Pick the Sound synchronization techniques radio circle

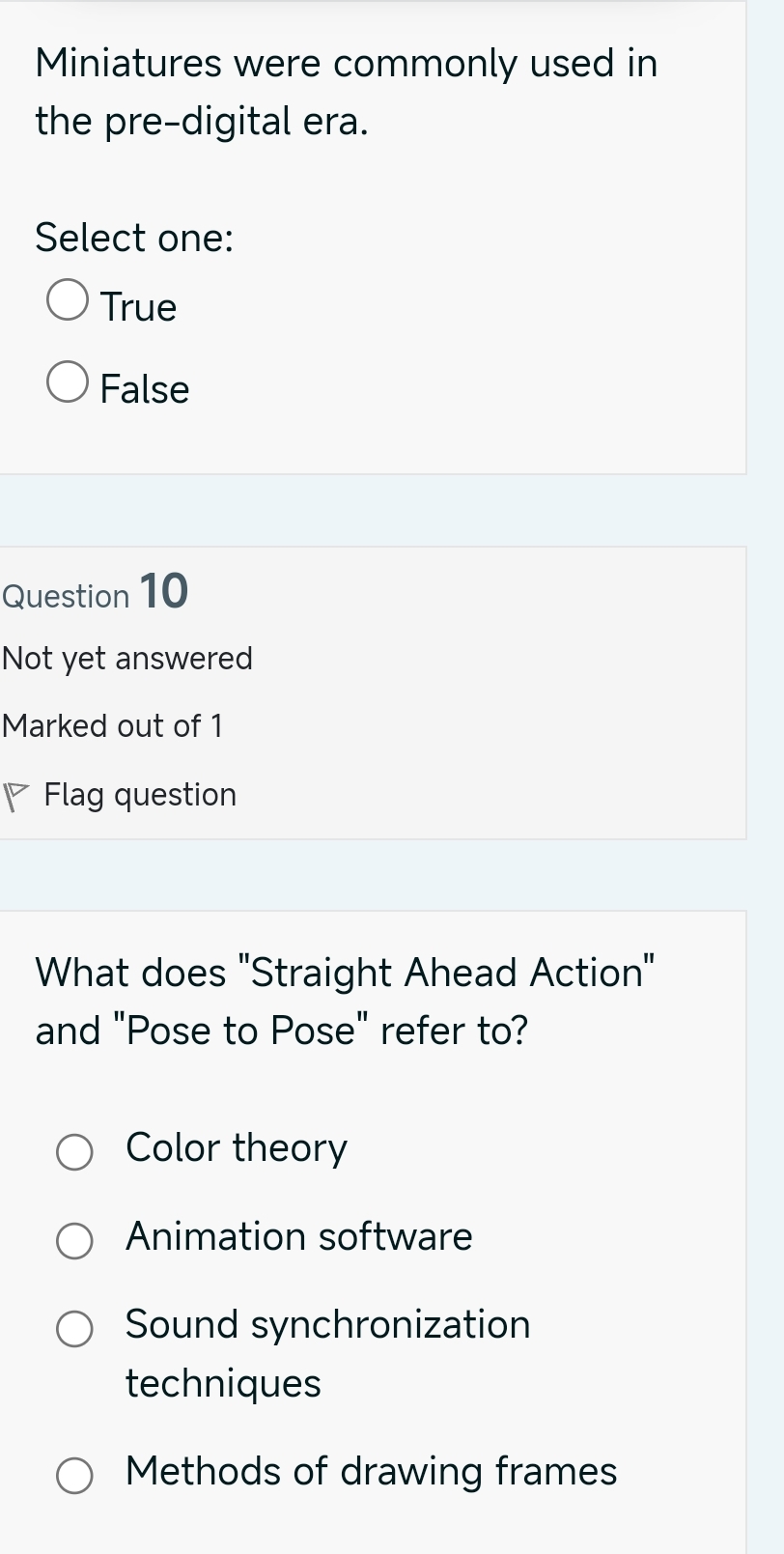74,1329
